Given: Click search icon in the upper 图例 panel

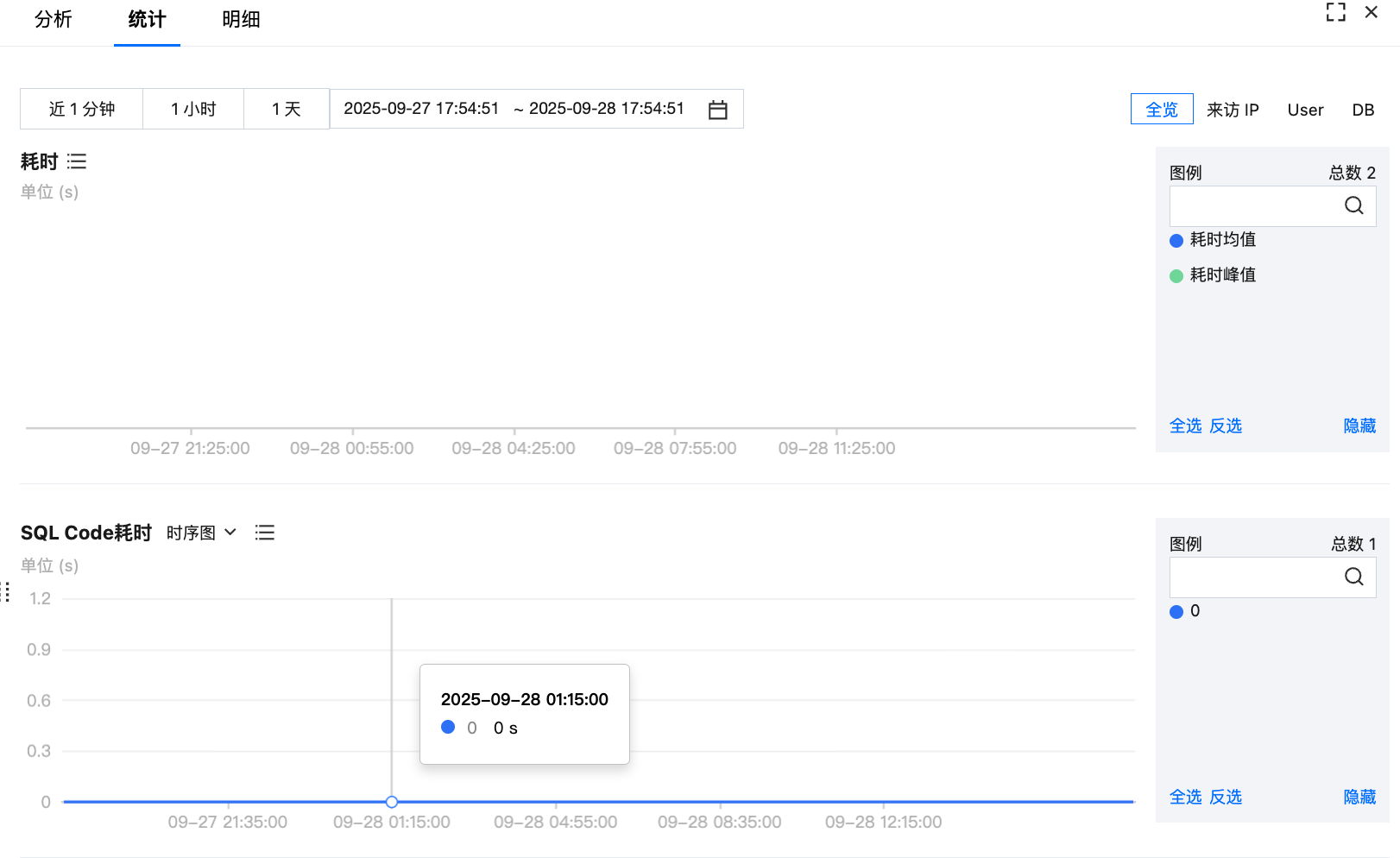Looking at the screenshot, I should point(1353,205).
